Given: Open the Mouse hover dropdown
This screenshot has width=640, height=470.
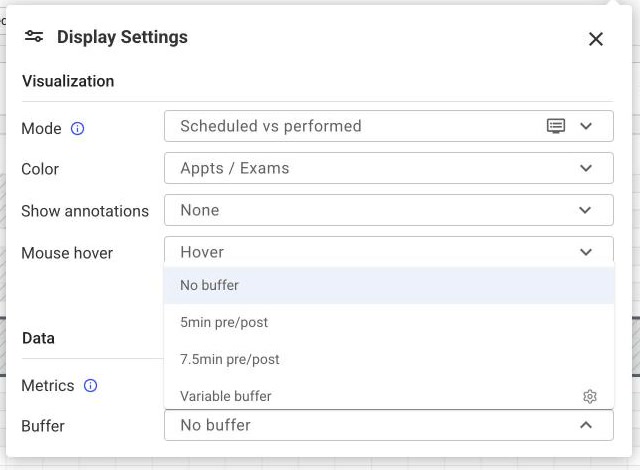Looking at the screenshot, I should [389, 251].
